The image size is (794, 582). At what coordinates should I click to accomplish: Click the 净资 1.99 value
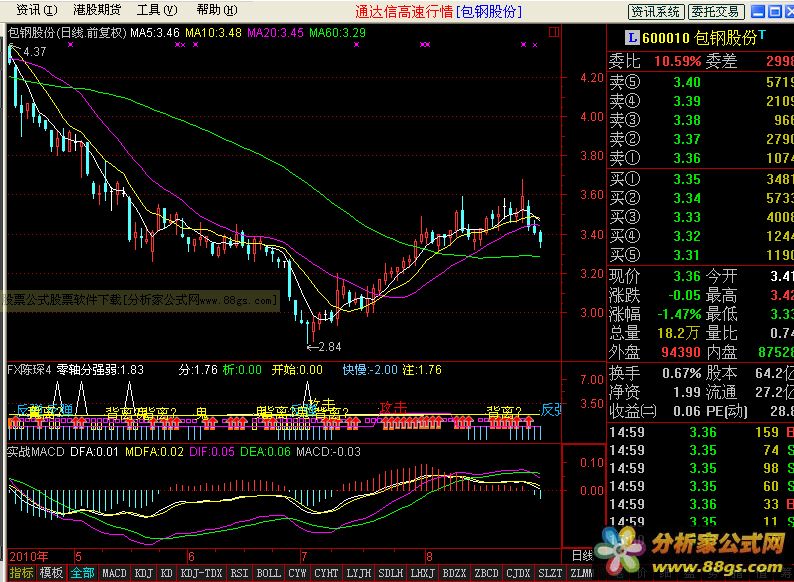point(687,392)
